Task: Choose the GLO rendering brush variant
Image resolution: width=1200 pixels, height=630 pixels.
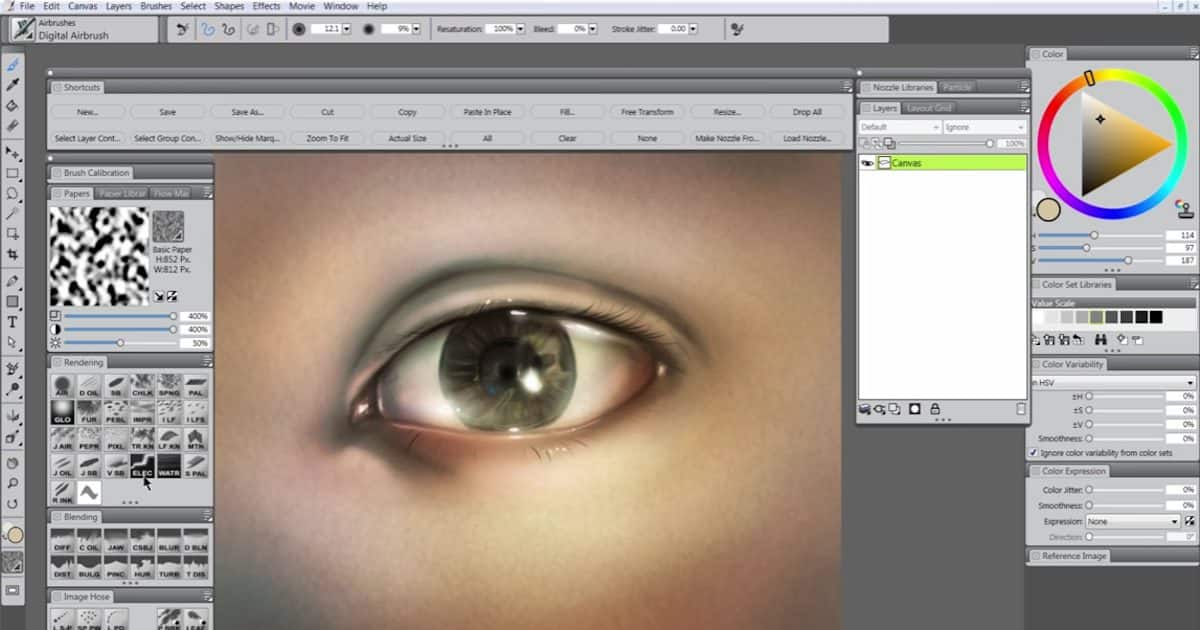Action: (x=62, y=413)
